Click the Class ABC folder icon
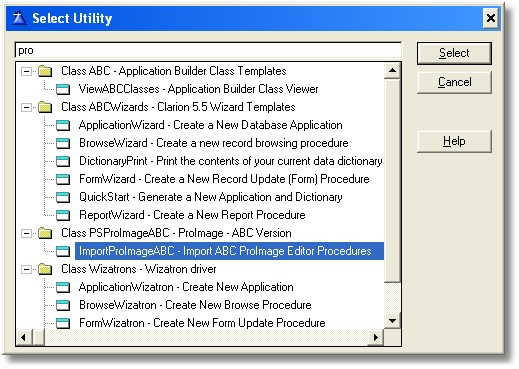 (45, 71)
